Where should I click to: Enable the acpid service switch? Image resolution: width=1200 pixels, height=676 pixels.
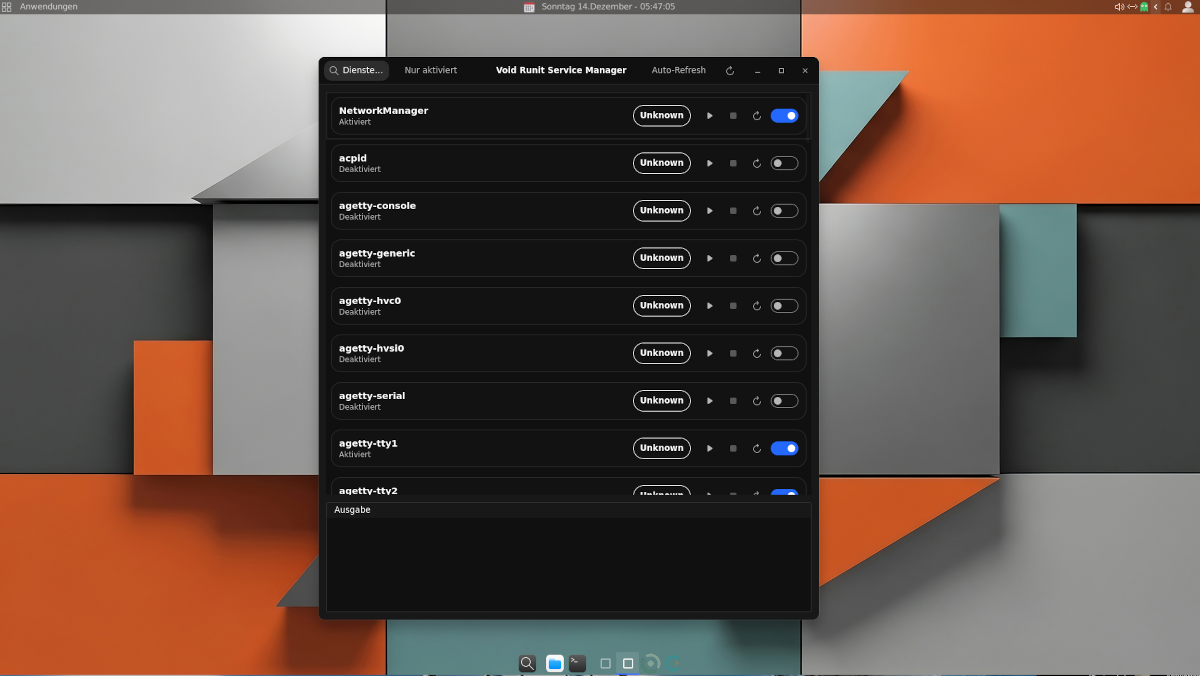[x=785, y=163]
